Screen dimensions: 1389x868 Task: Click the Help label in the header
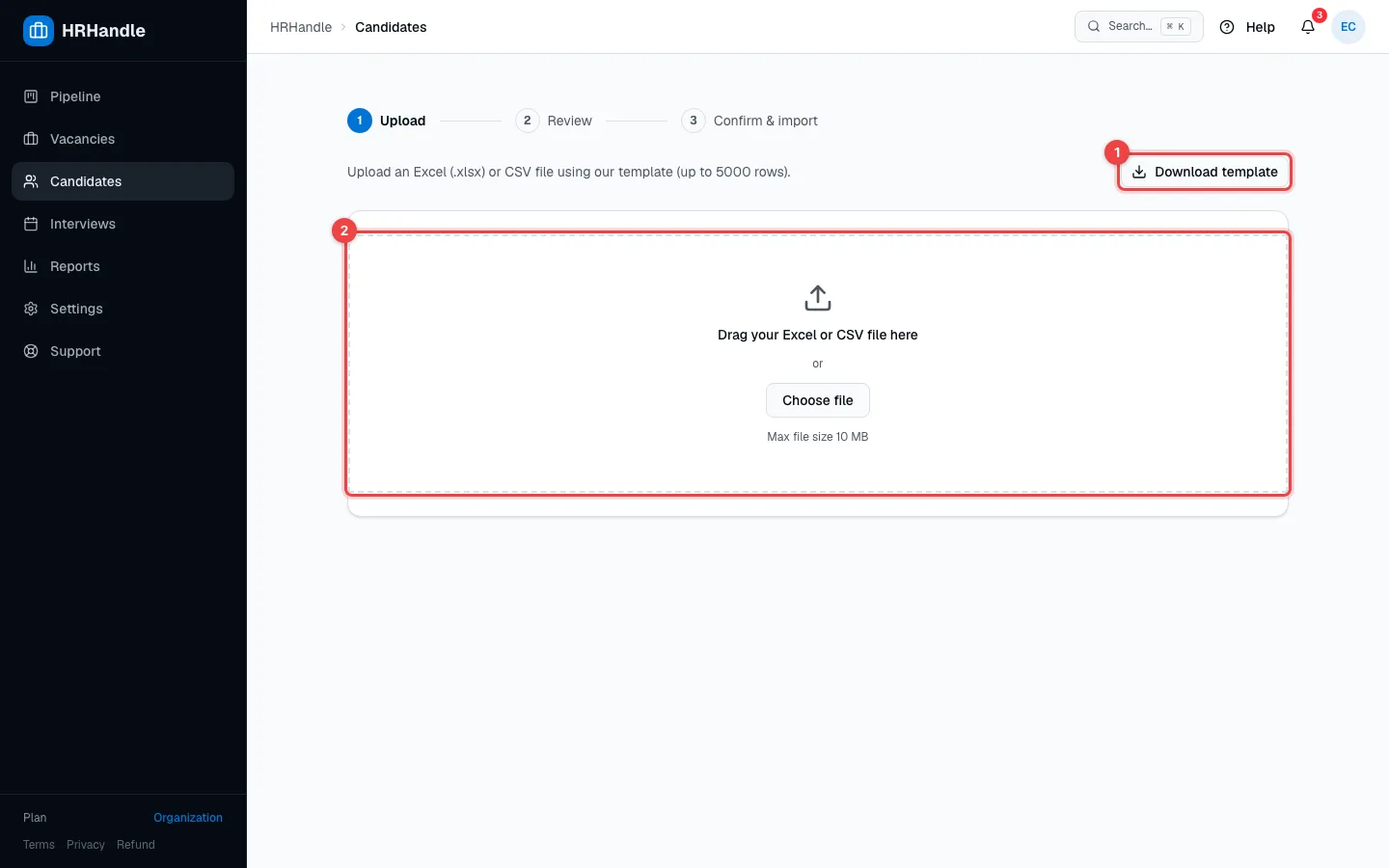1261,27
